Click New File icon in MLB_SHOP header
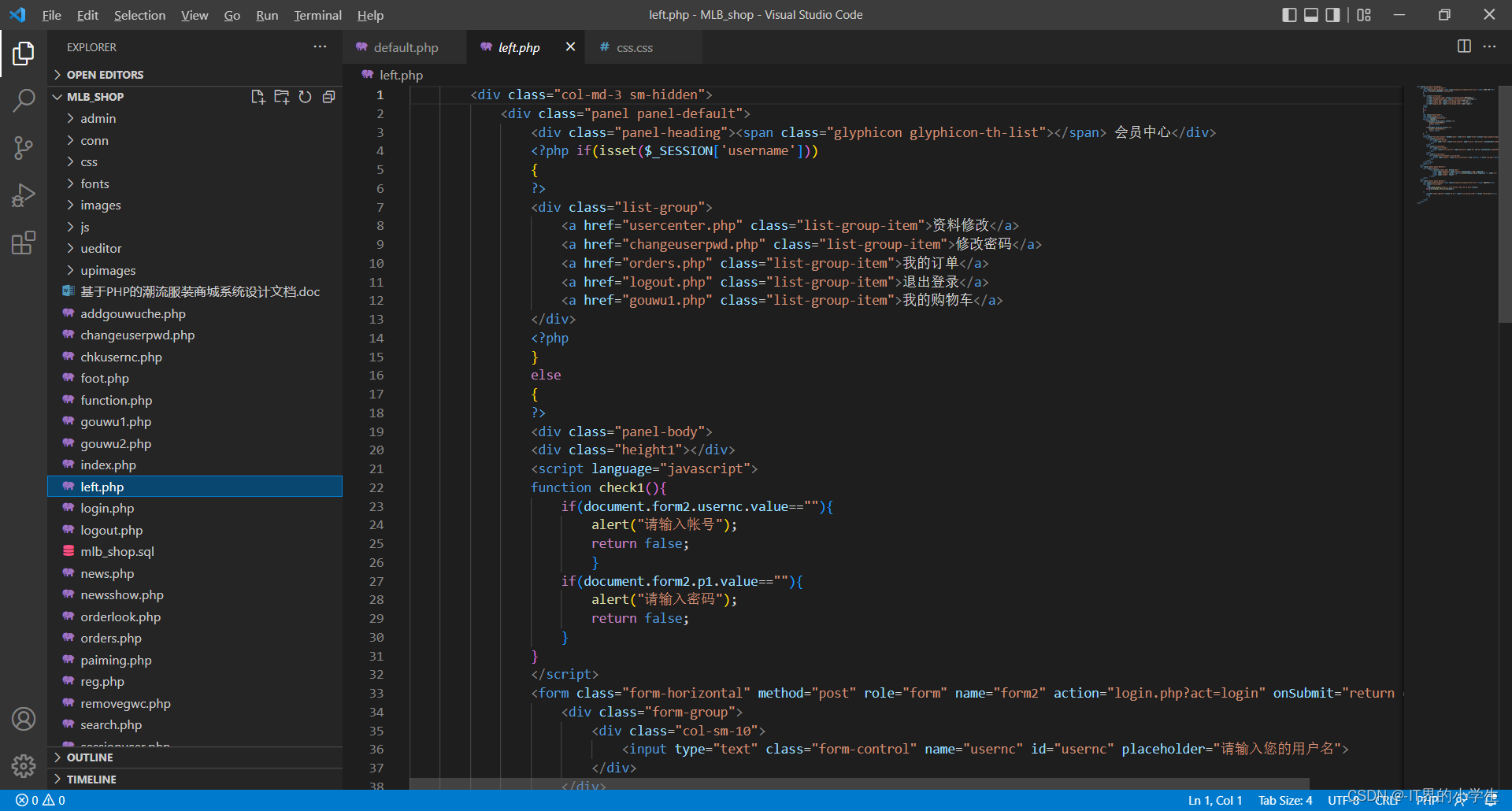Viewport: 1512px width, 811px height. click(258, 97)
